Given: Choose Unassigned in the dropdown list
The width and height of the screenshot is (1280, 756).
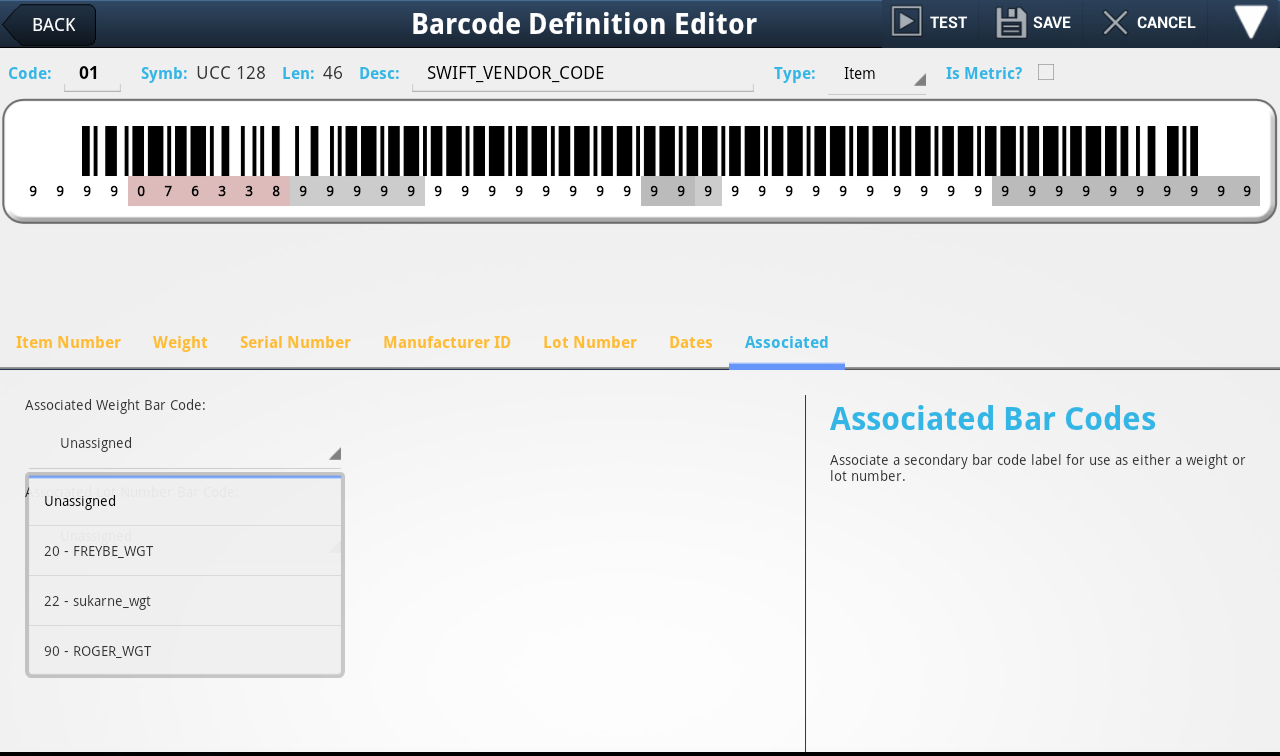Looking at the screenshot, I should [185, 501].
